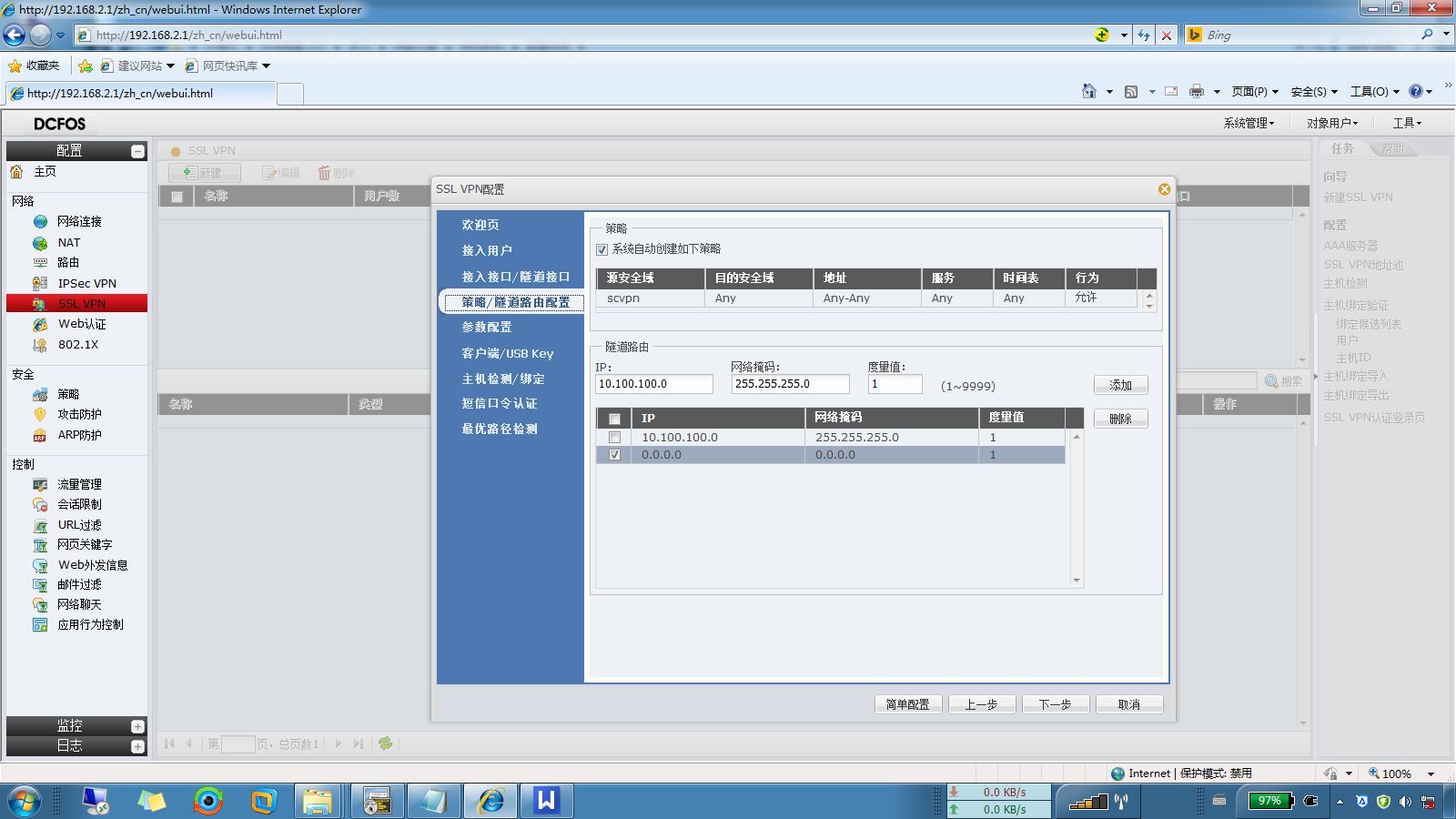This screenshot has height=819, width=1456.
Task: Click the IE print icon
Action: (x=1197, y=91)
